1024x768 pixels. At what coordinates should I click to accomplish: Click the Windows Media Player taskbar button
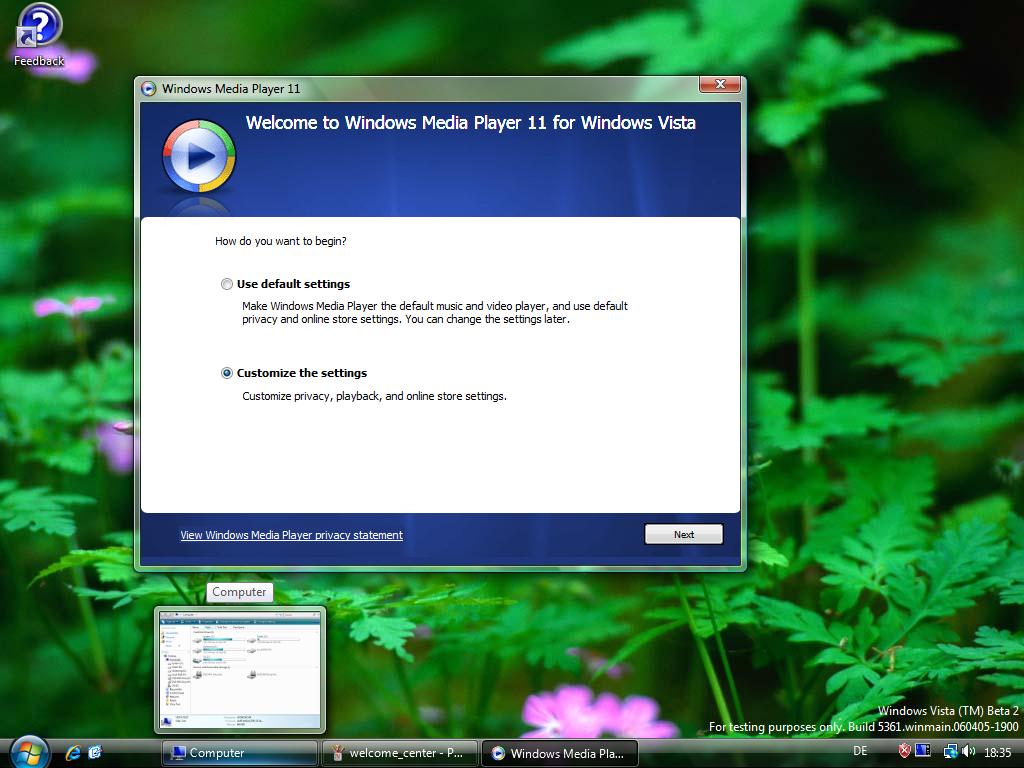(x=560, y=753)
